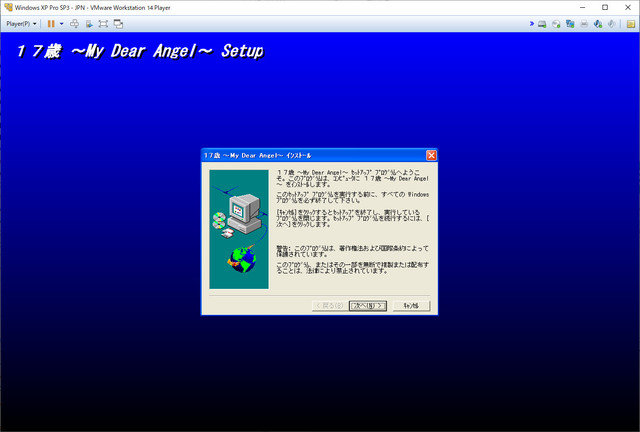Maximize the VMware Player window

[x=605, y=7]
